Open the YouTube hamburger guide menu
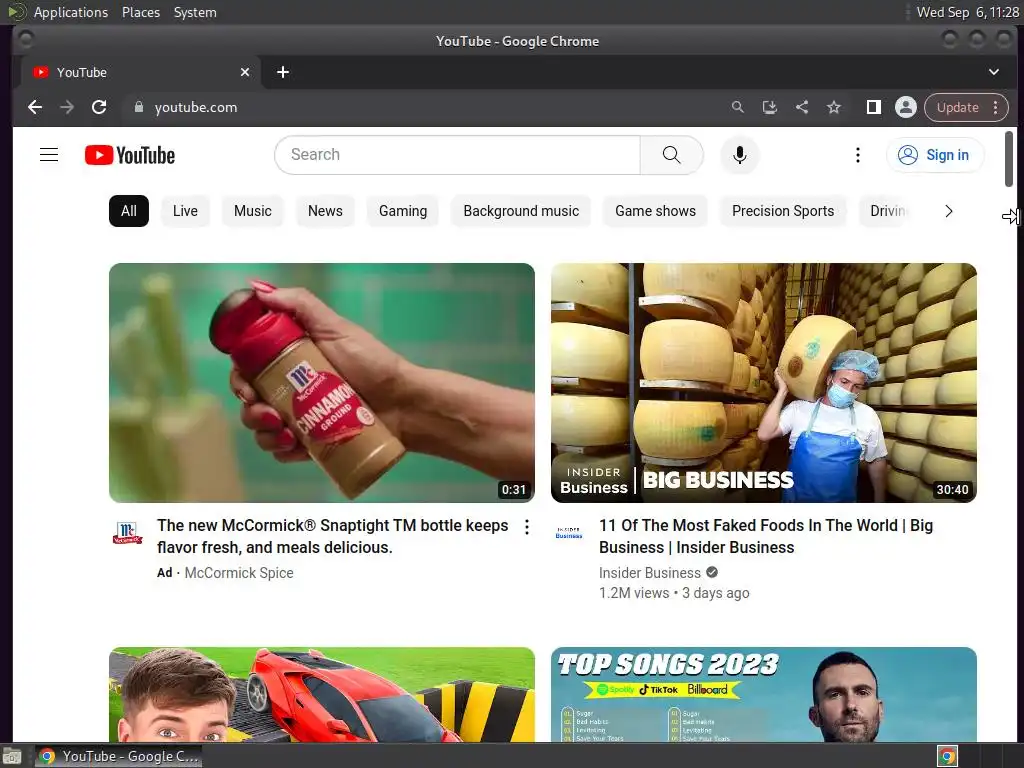The width and height of the screenshot is (1024, 768). (49, 155)
